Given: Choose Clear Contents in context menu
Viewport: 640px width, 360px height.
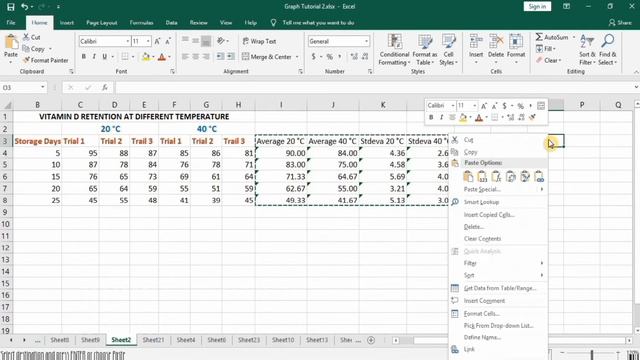Looking at the screenshot, I should click(482, 239).
